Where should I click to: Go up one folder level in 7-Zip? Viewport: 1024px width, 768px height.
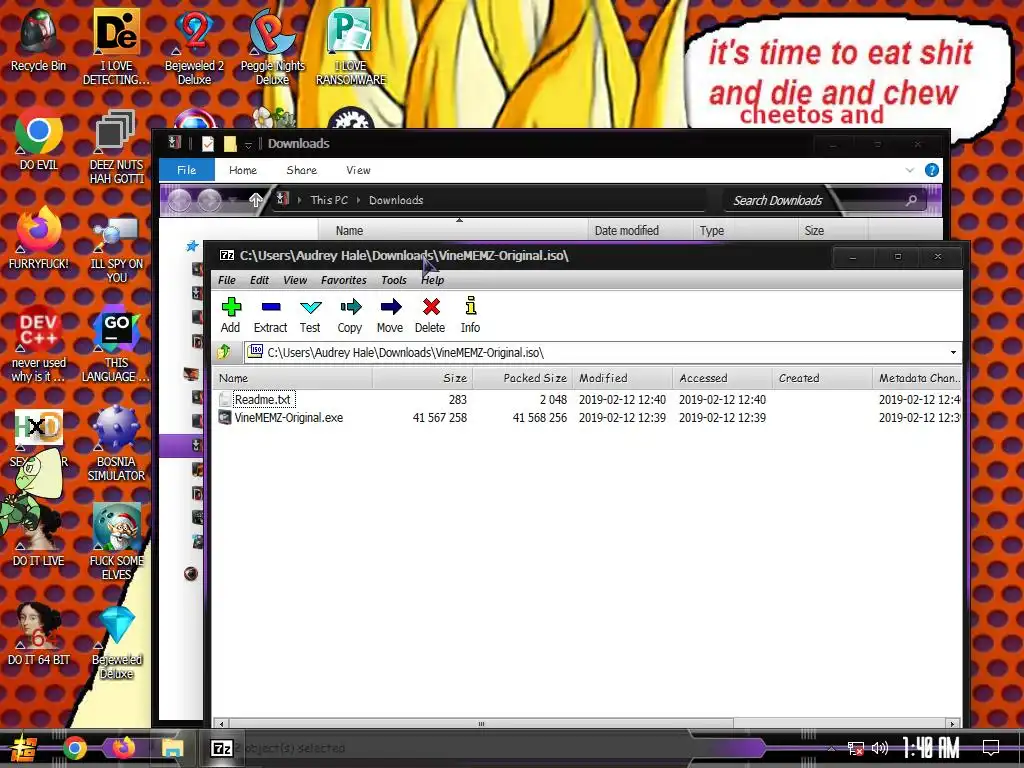click(x=223, y=353)
